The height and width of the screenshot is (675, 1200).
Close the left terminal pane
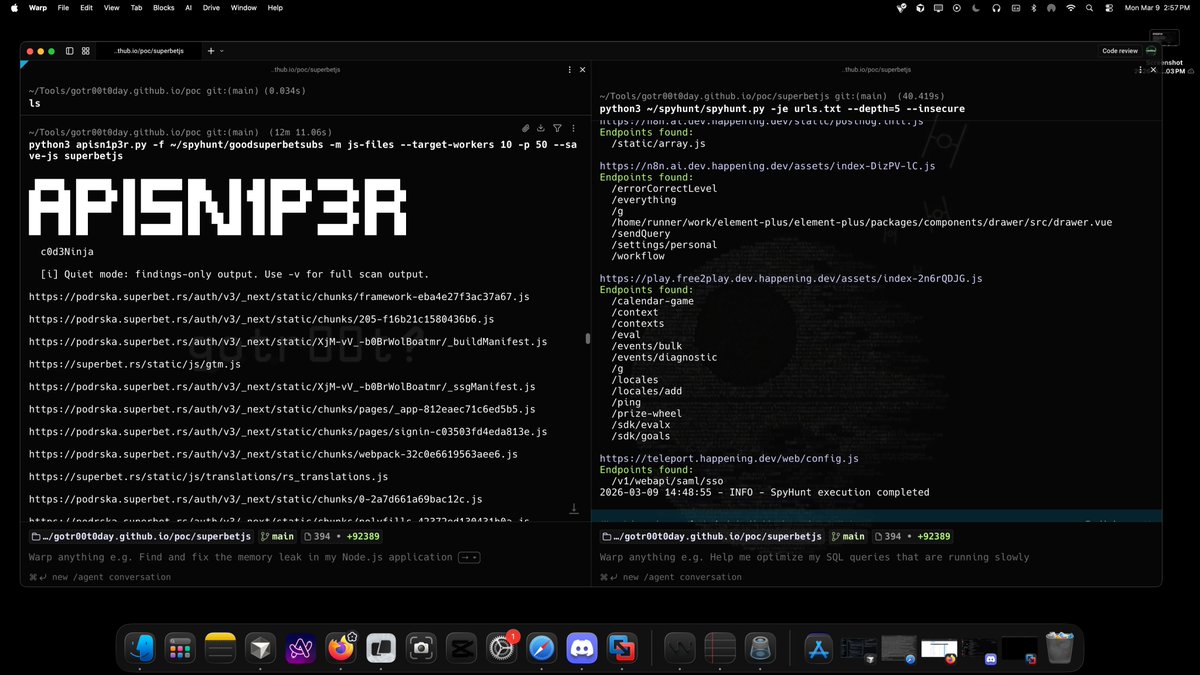582,70
